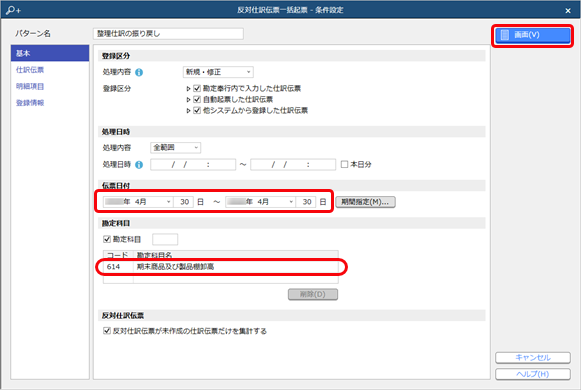This screenshot has width=581, height=390.
Task: Click the ヘルプ(H) button
Action: 533,374
